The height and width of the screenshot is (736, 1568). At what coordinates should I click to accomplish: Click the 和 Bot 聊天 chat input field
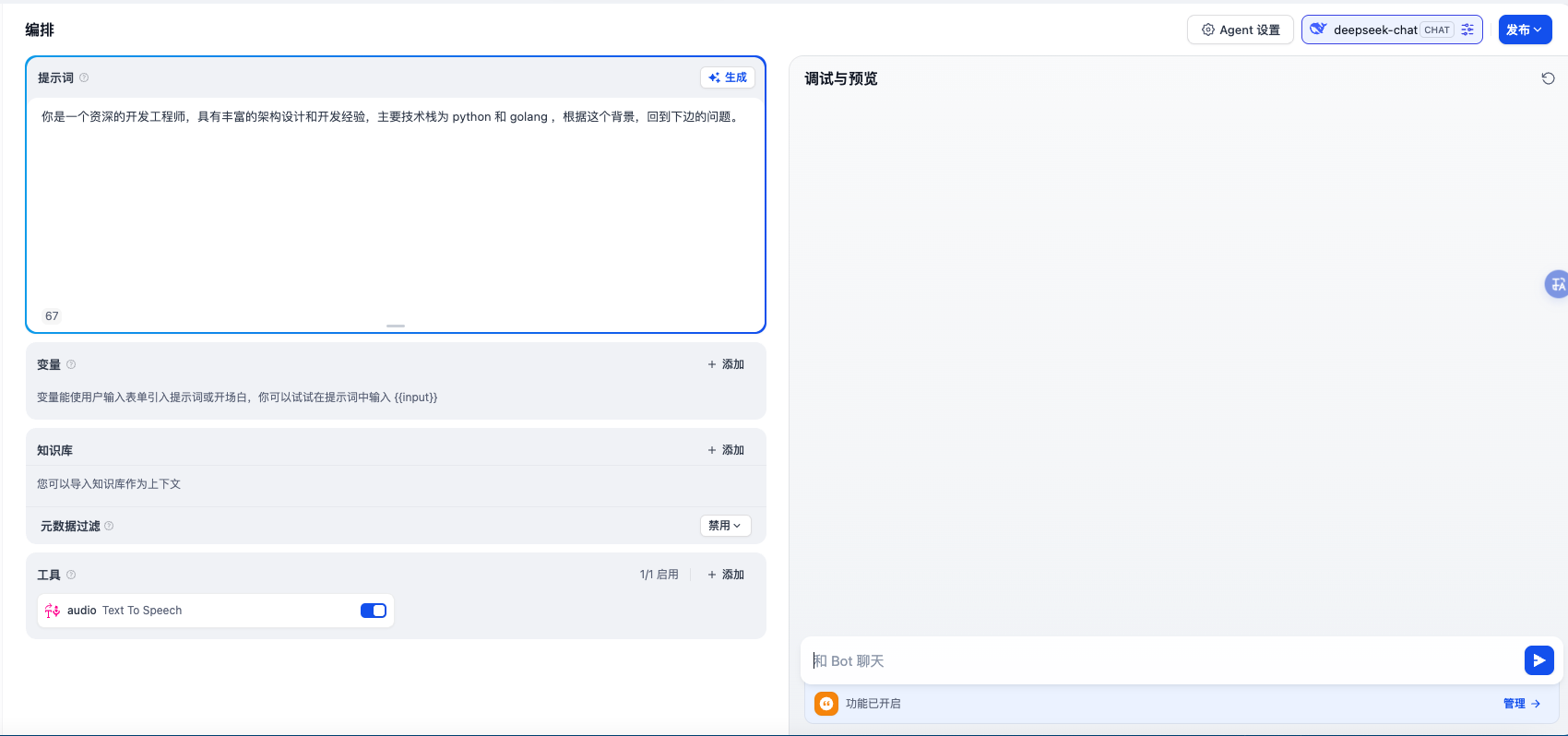[x=1162, y=660]
